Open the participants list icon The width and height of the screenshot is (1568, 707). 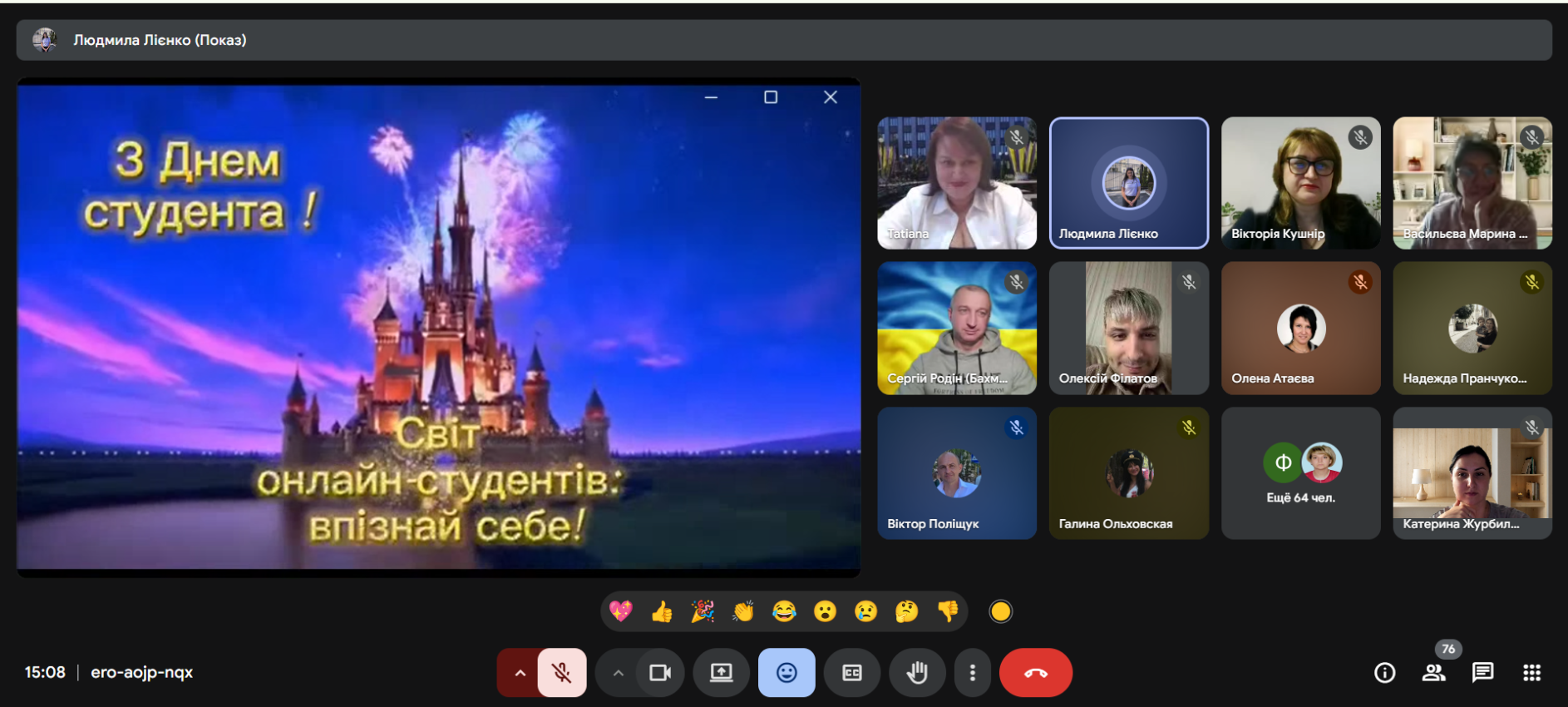tap(1433, 672)
